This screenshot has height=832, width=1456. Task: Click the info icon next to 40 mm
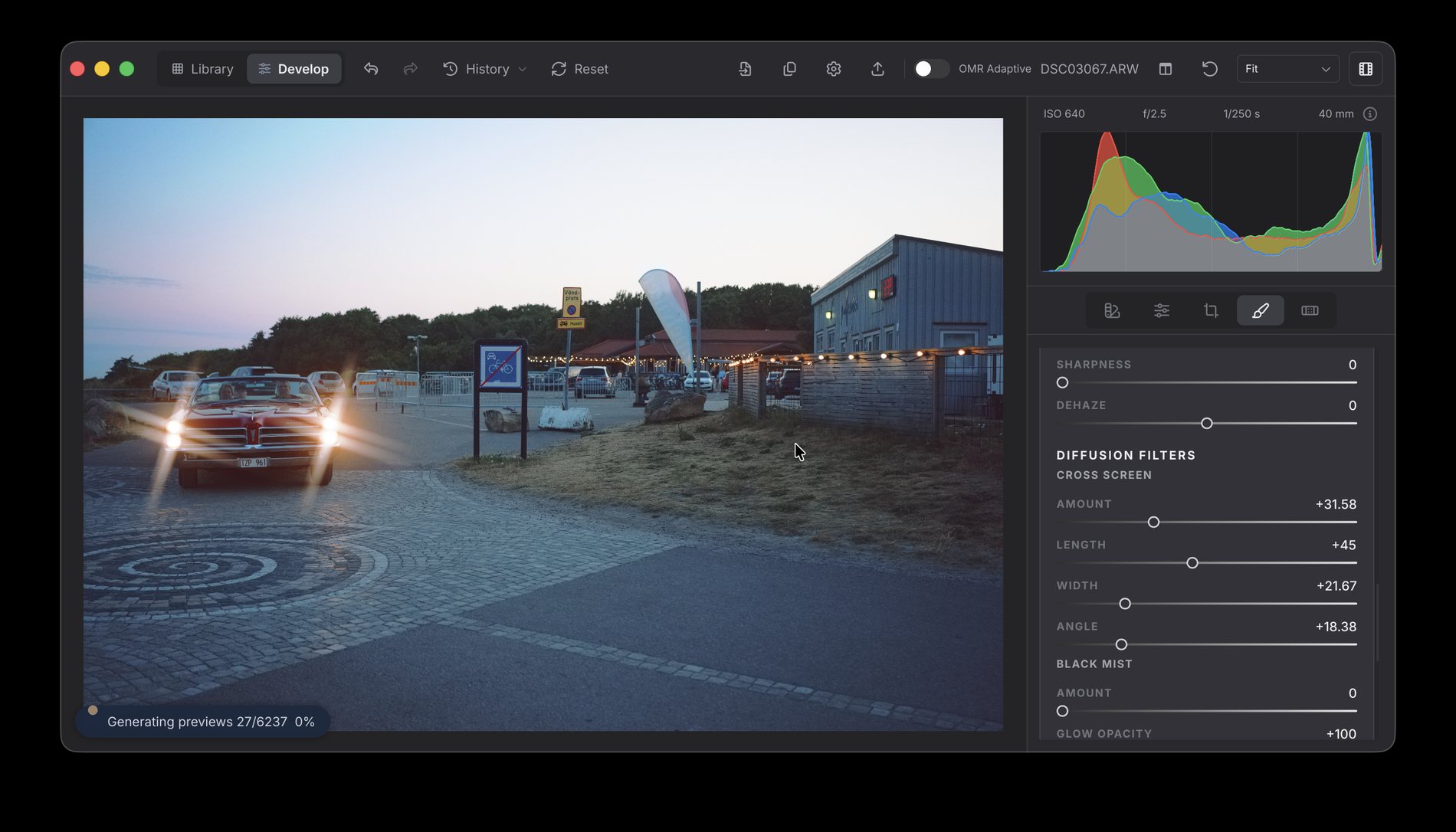pos(1370,114)
